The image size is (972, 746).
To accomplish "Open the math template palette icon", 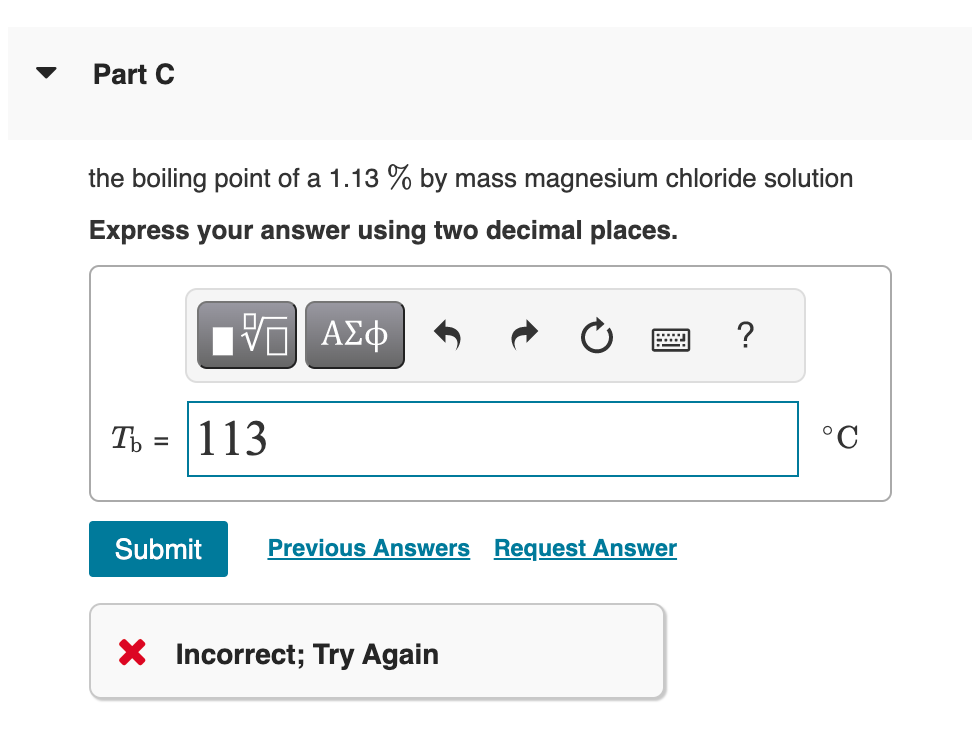I will click(246, 334).
